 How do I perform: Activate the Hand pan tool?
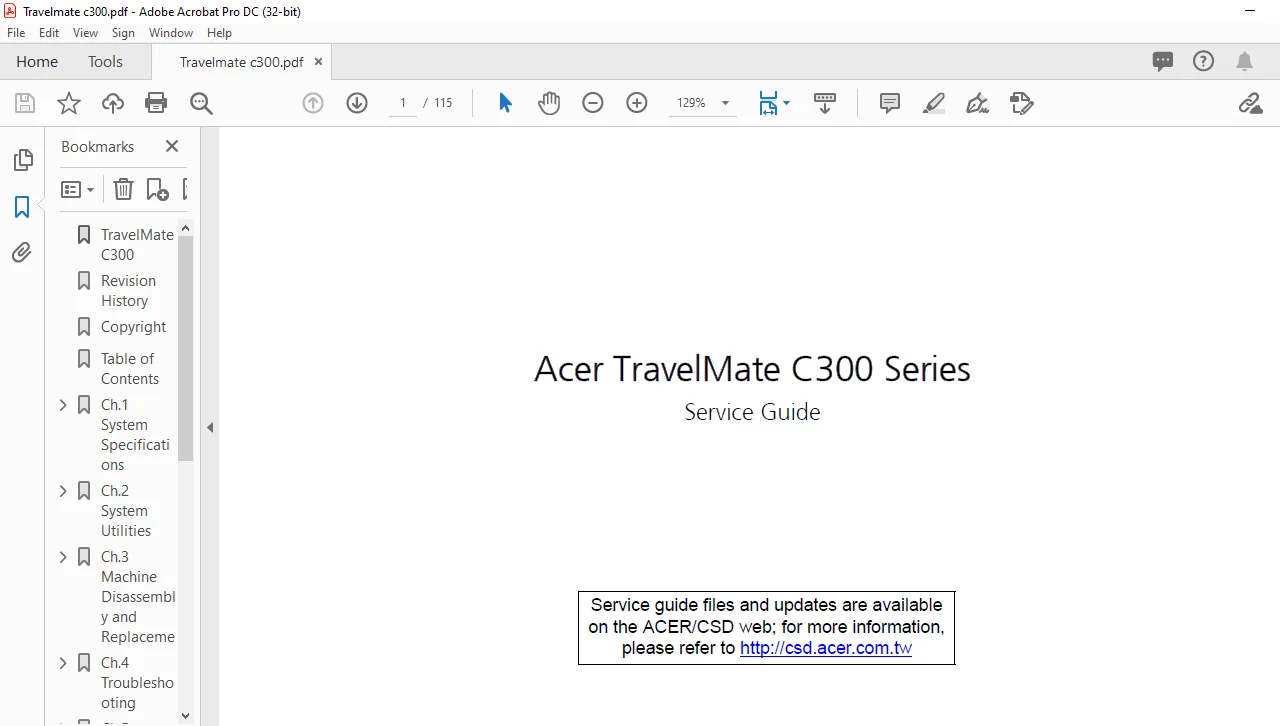pyautogui.click(x=549, y=103)
